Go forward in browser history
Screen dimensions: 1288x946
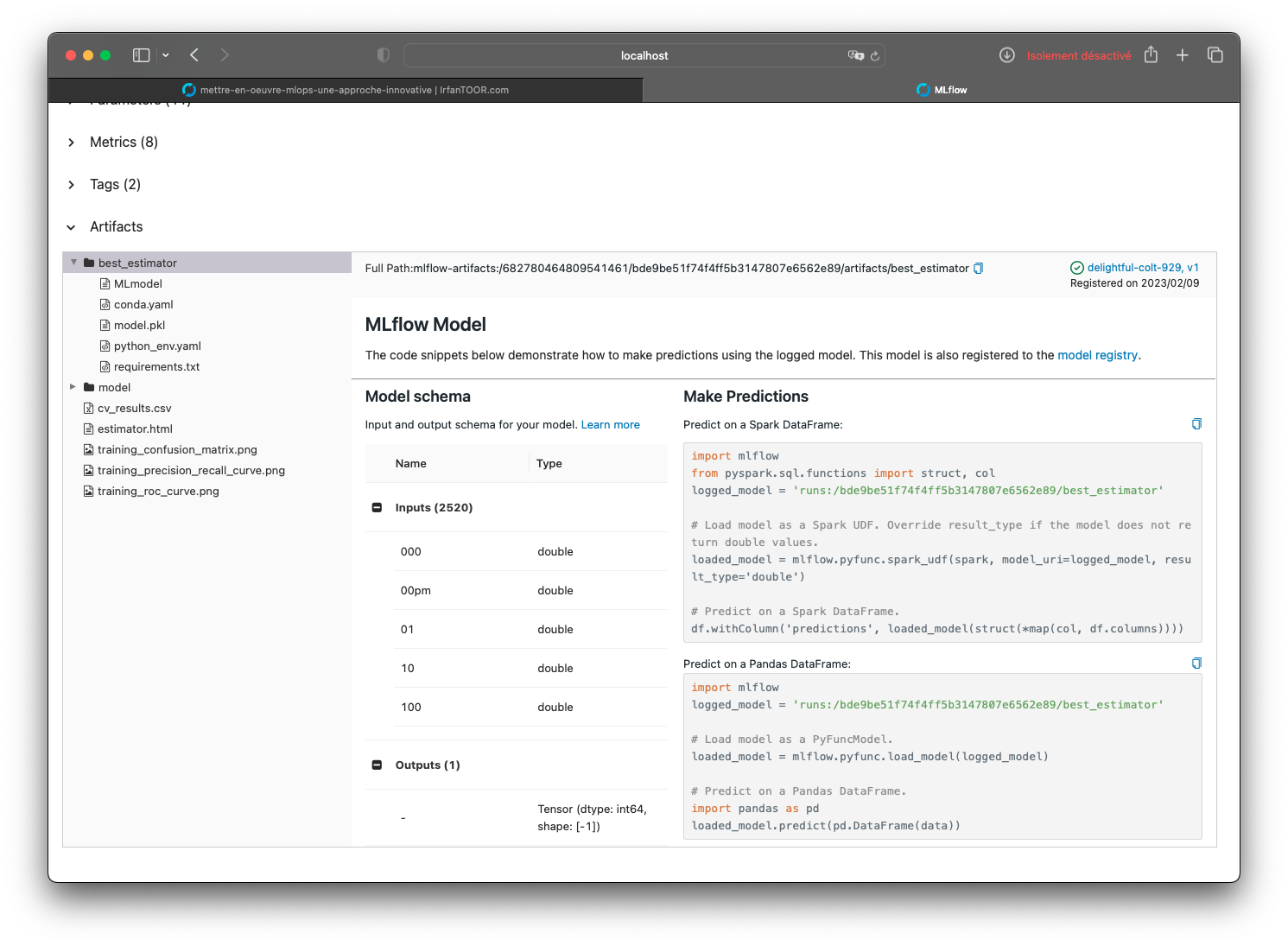coord(225,55)
